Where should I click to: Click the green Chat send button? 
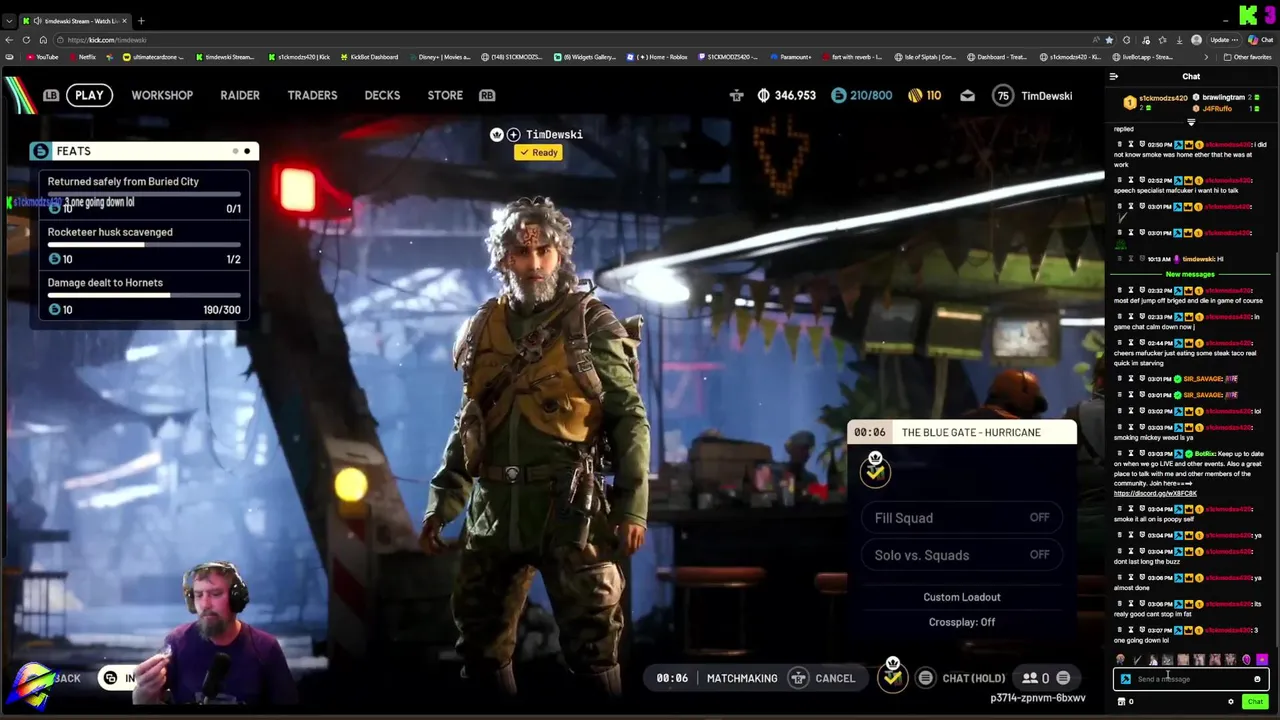pos(1255,702)
